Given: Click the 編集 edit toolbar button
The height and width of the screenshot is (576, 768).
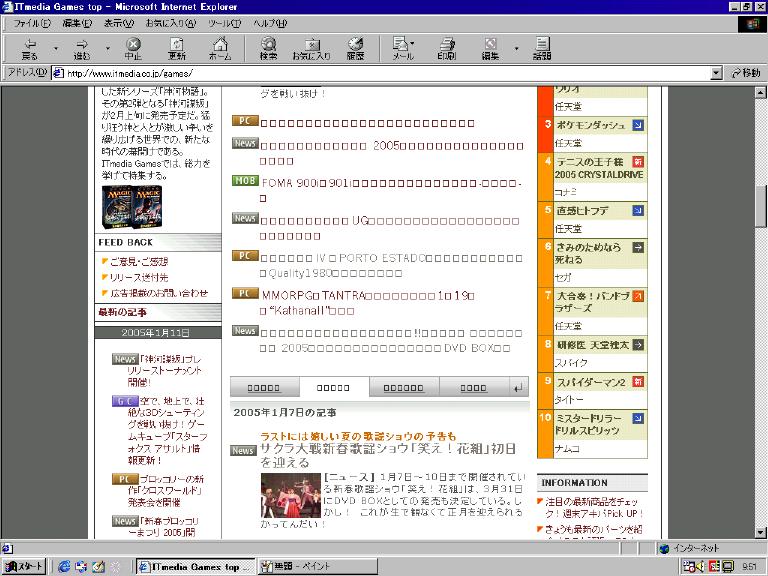Looking at the screenshot, I should coord(490,49).
